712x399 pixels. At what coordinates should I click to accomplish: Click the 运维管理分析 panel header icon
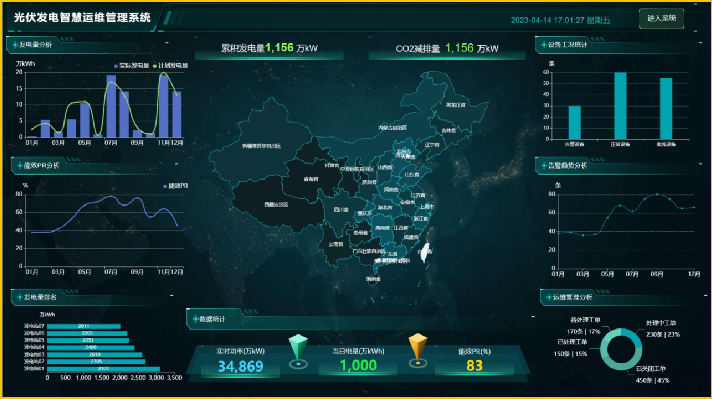point(548,297)
